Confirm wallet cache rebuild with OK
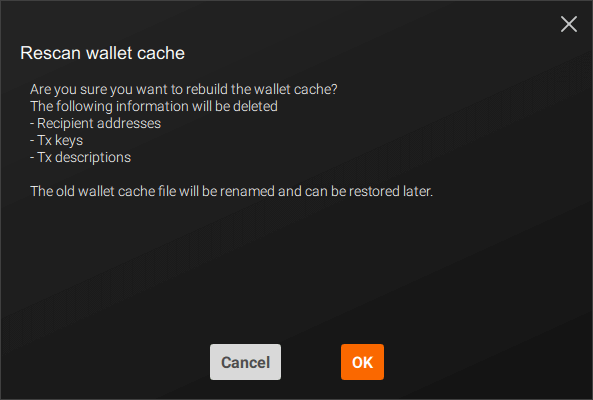593x400 pixels. click(x=362, y=362)
